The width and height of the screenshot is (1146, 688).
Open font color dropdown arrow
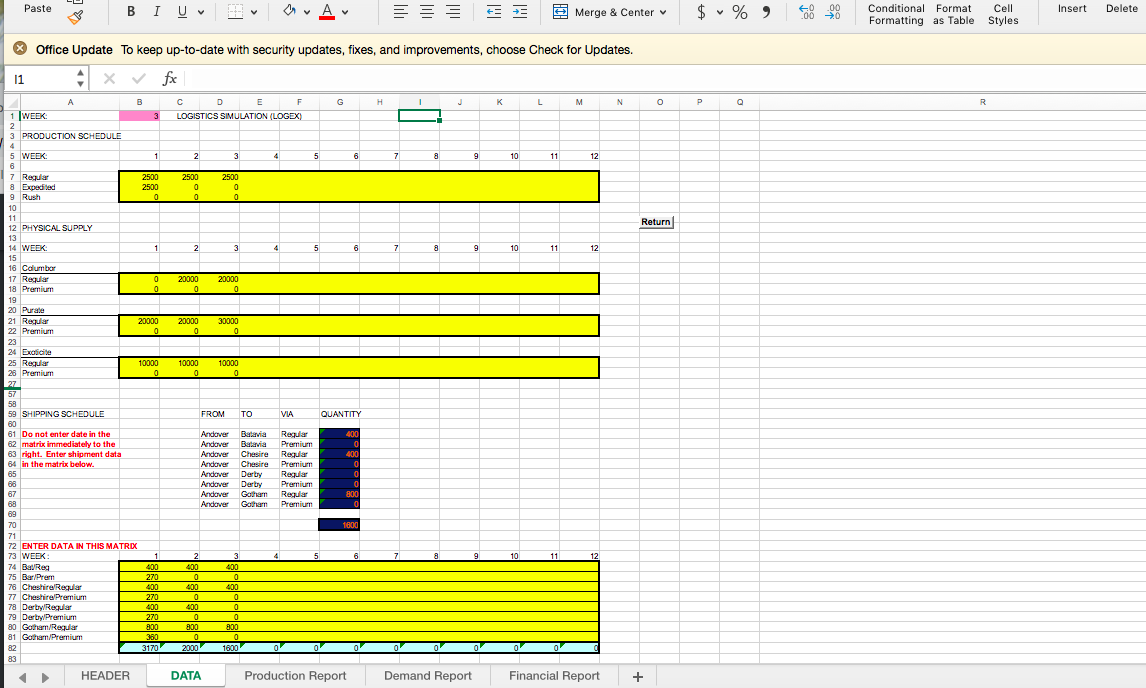345,12
